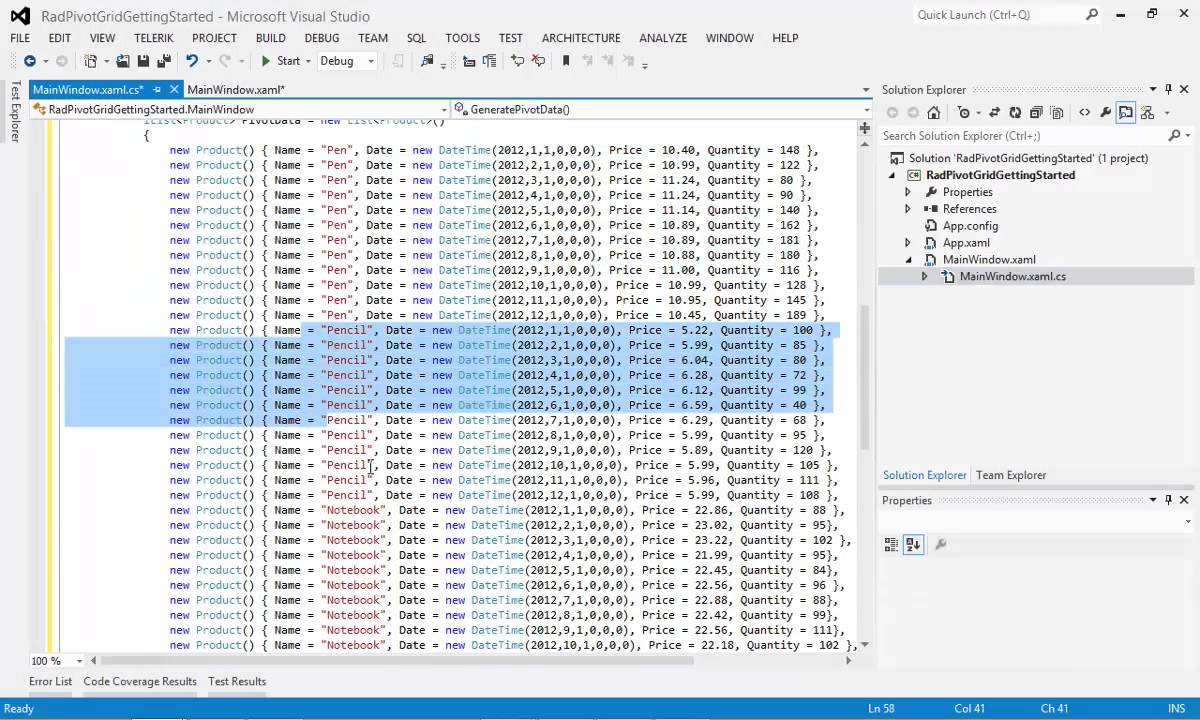Open the BUILD menu

coord(270,38)
